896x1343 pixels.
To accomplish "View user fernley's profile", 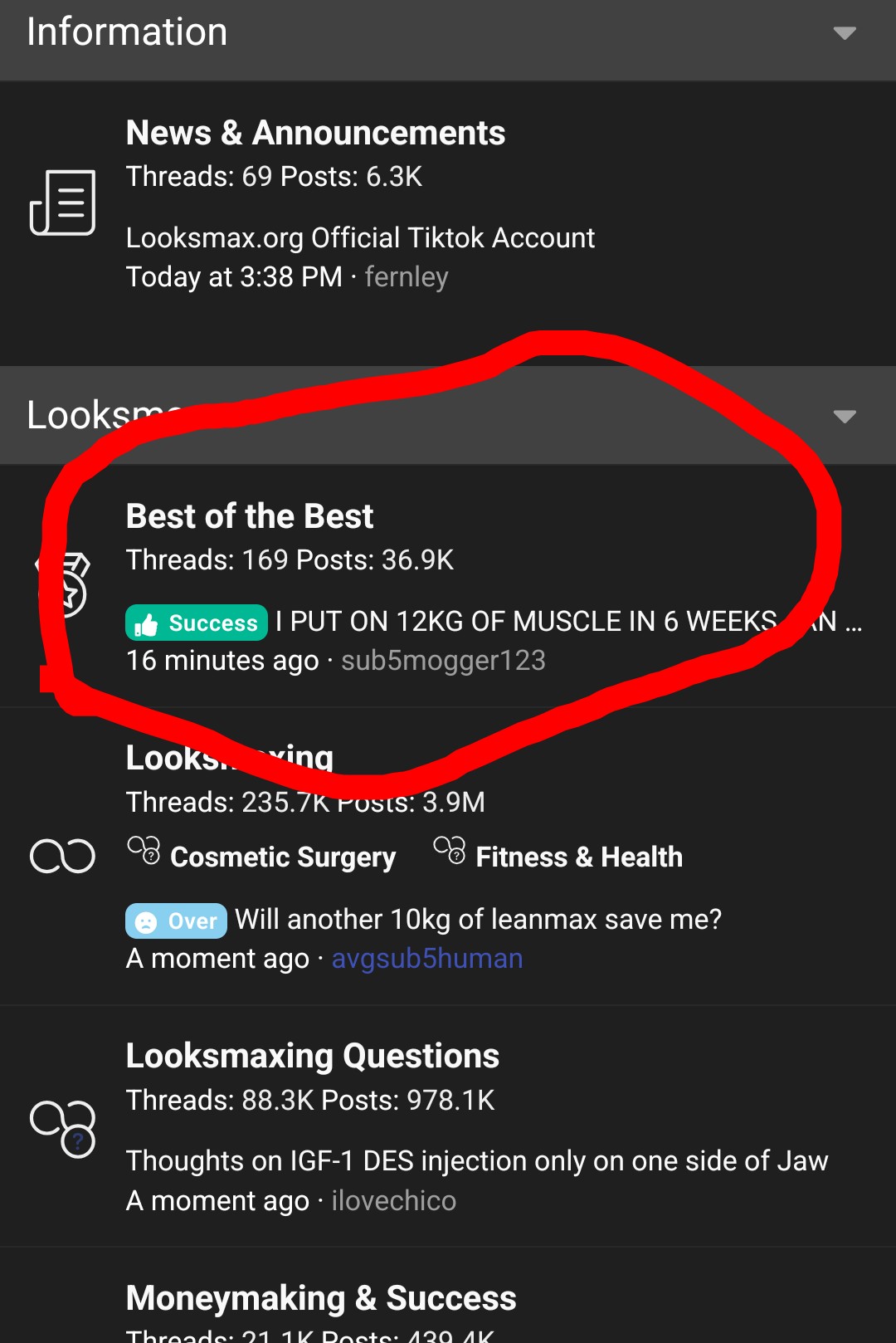I will click(x=407, y=277).
